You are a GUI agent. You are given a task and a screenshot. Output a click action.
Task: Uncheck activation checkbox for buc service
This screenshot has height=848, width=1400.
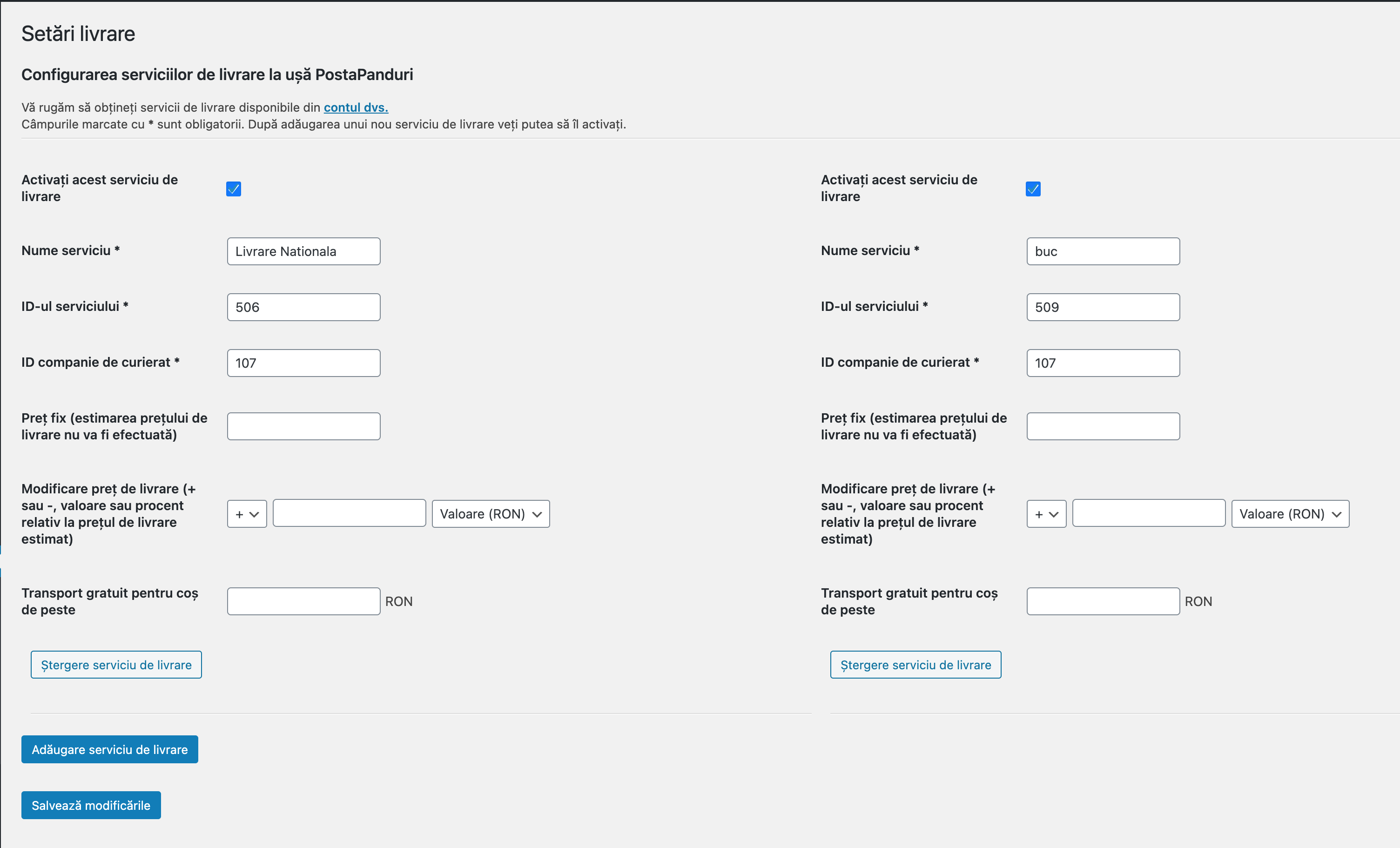tap(1033, 188)
